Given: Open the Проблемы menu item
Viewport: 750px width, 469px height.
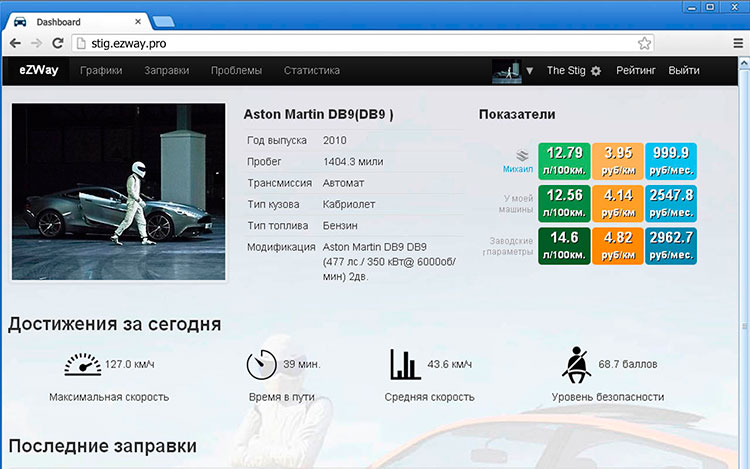Looking at the screenshot, I should coord(236,70).
